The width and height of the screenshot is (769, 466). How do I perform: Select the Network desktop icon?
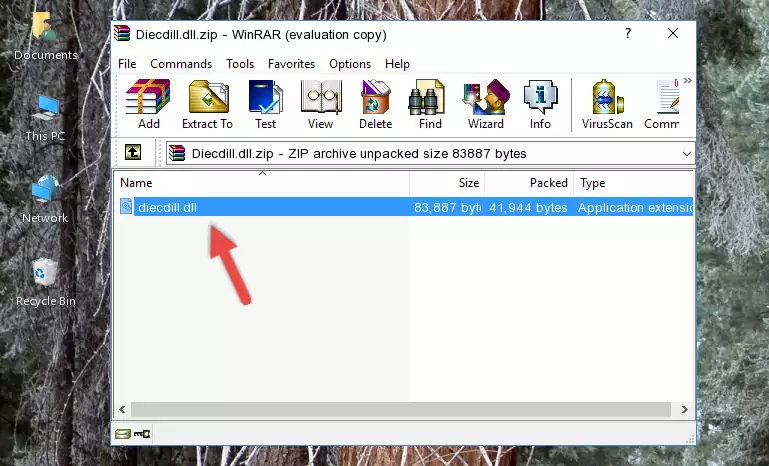tap(45, 200)
